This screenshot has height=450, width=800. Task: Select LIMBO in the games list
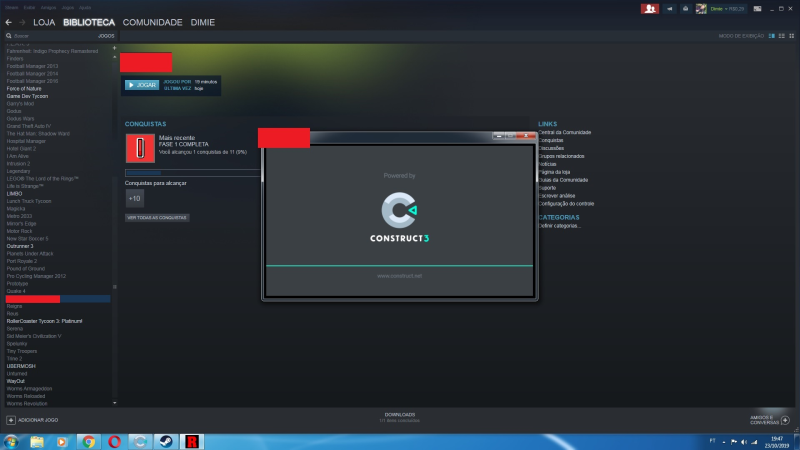click(14, 194)
